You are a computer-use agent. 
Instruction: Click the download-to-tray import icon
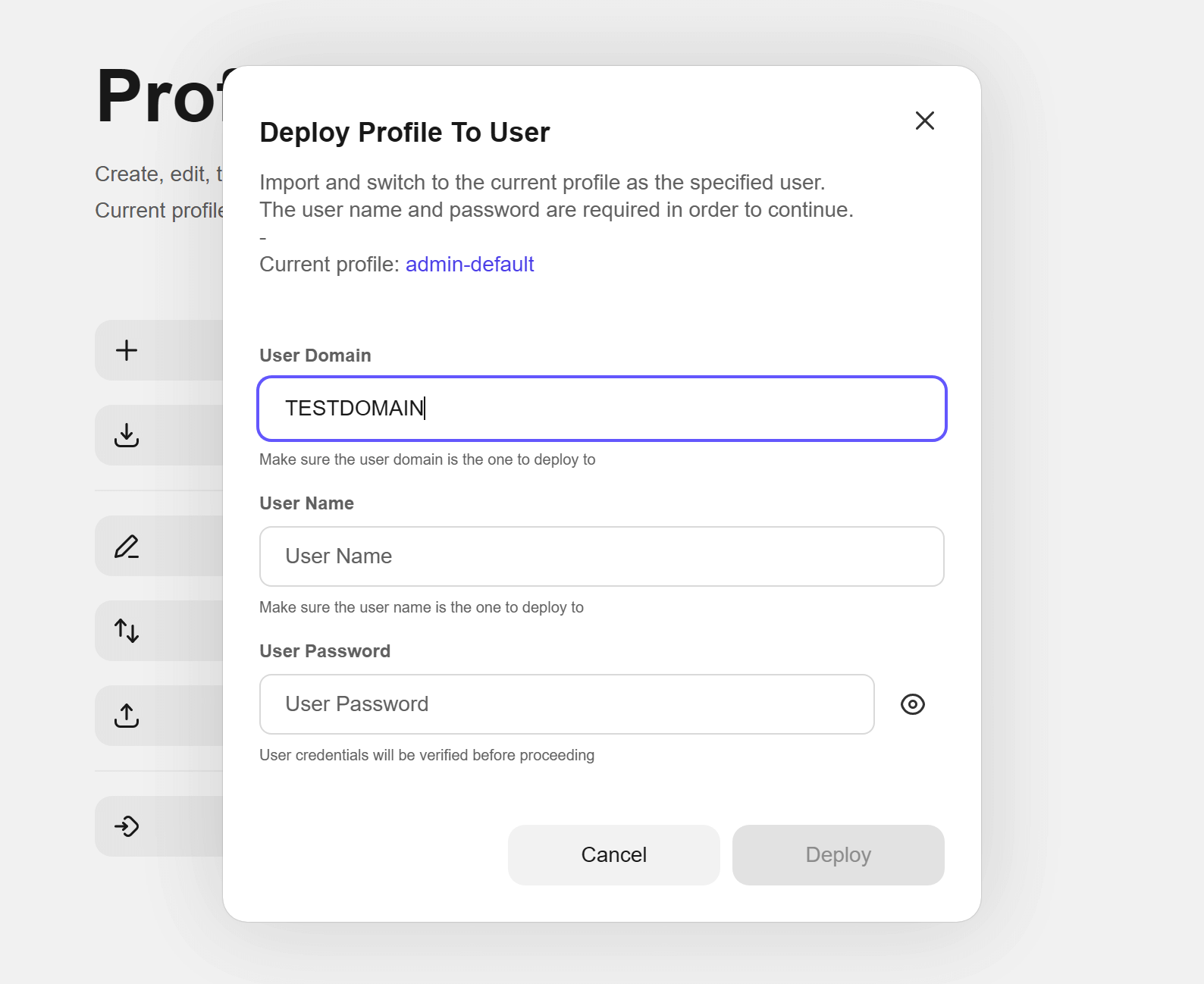(x=127, y=435)
